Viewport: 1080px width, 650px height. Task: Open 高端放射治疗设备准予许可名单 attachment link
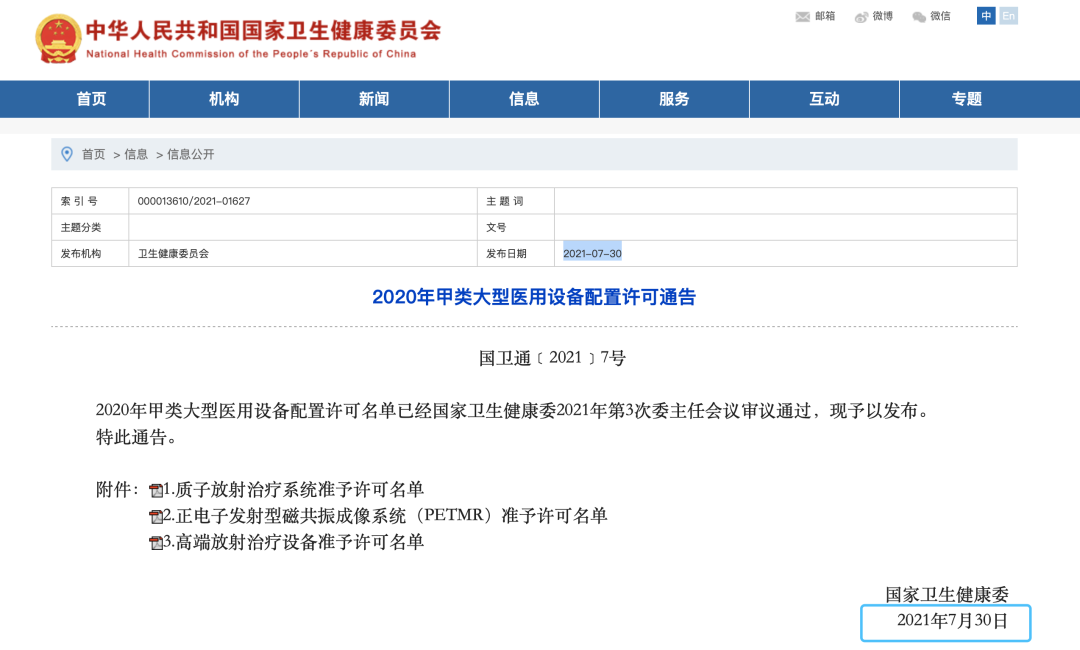click(x=298, y=542)
